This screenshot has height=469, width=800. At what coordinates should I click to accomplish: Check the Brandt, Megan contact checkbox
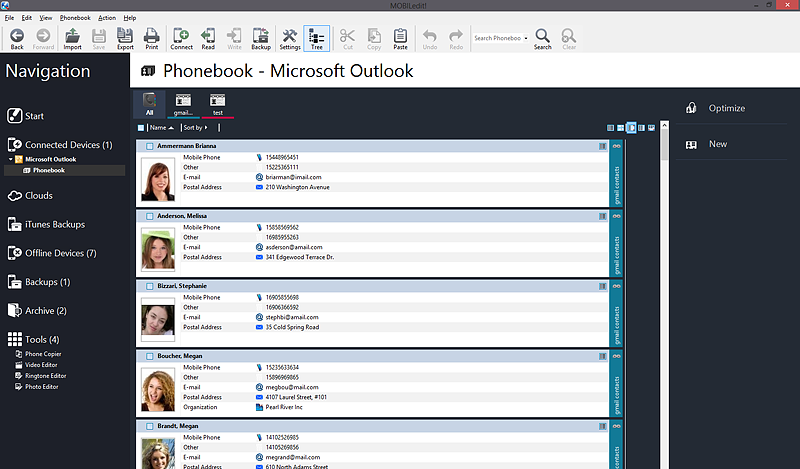[x=149, y=426]
